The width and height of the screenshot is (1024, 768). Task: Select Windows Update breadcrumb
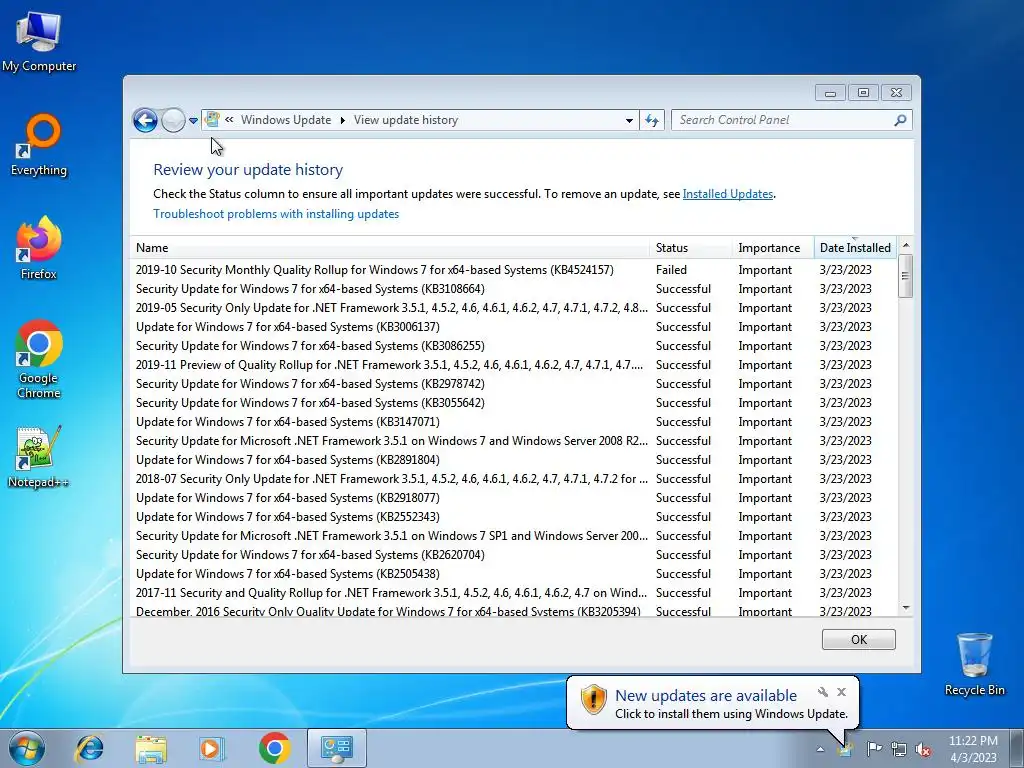pyautogui.click(x=285, y=120)
